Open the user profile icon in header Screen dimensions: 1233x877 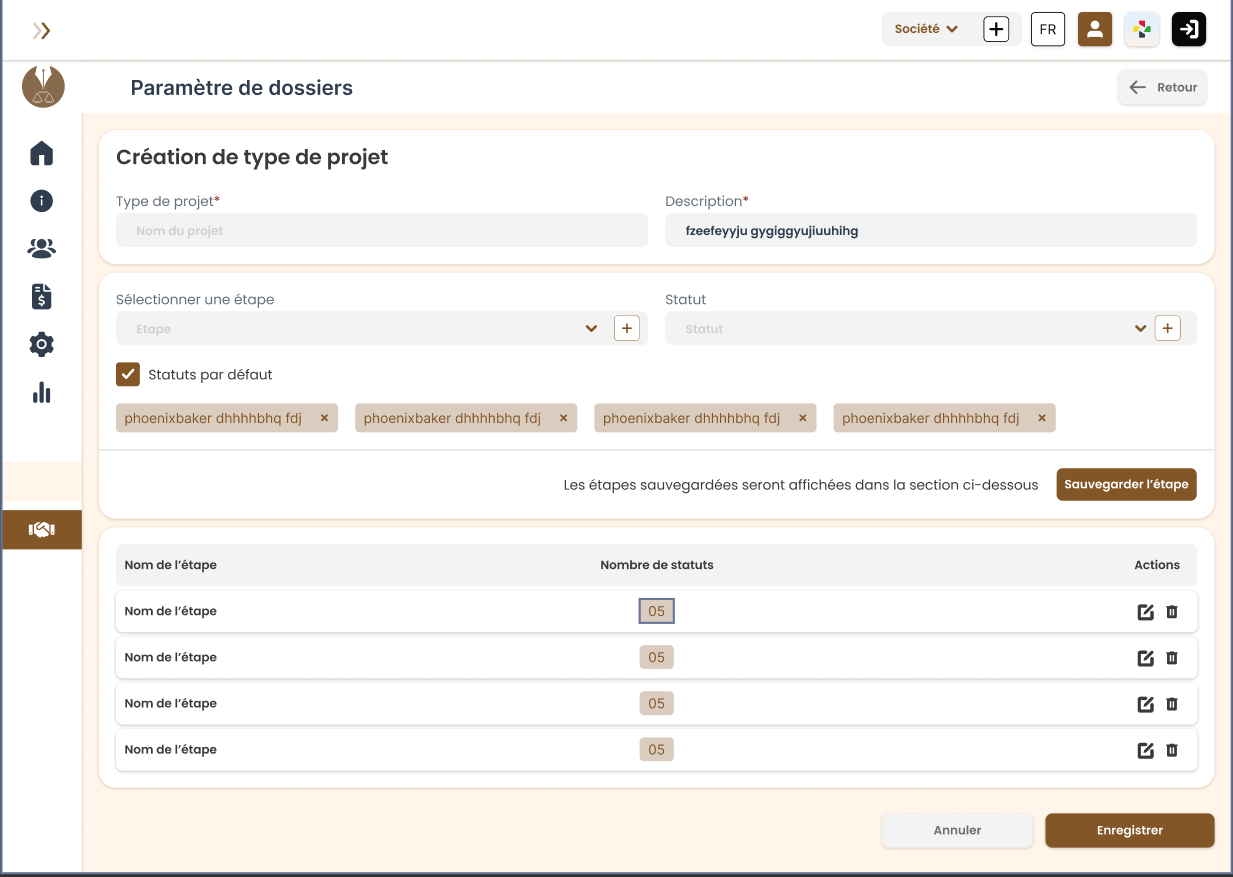[x=1095, y=29]
